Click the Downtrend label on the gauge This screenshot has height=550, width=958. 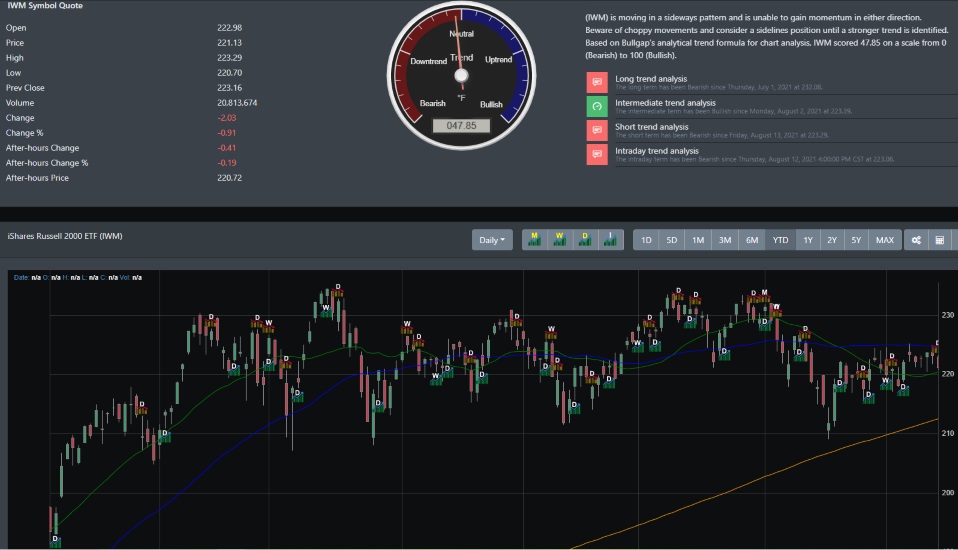428,61
